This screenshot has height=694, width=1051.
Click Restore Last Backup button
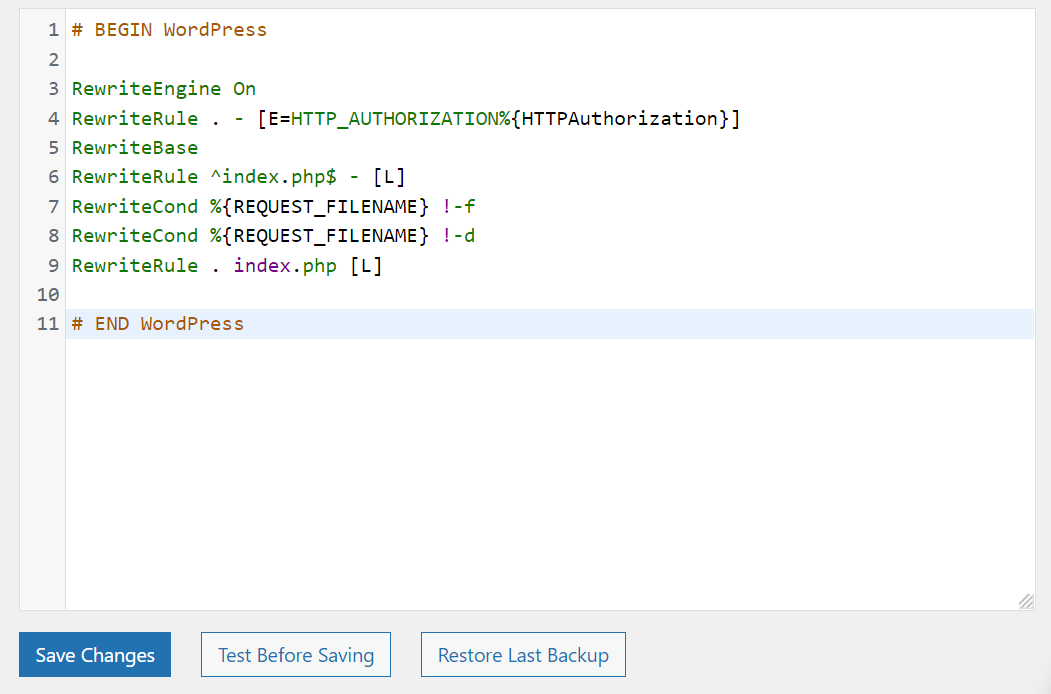[523, 654]
